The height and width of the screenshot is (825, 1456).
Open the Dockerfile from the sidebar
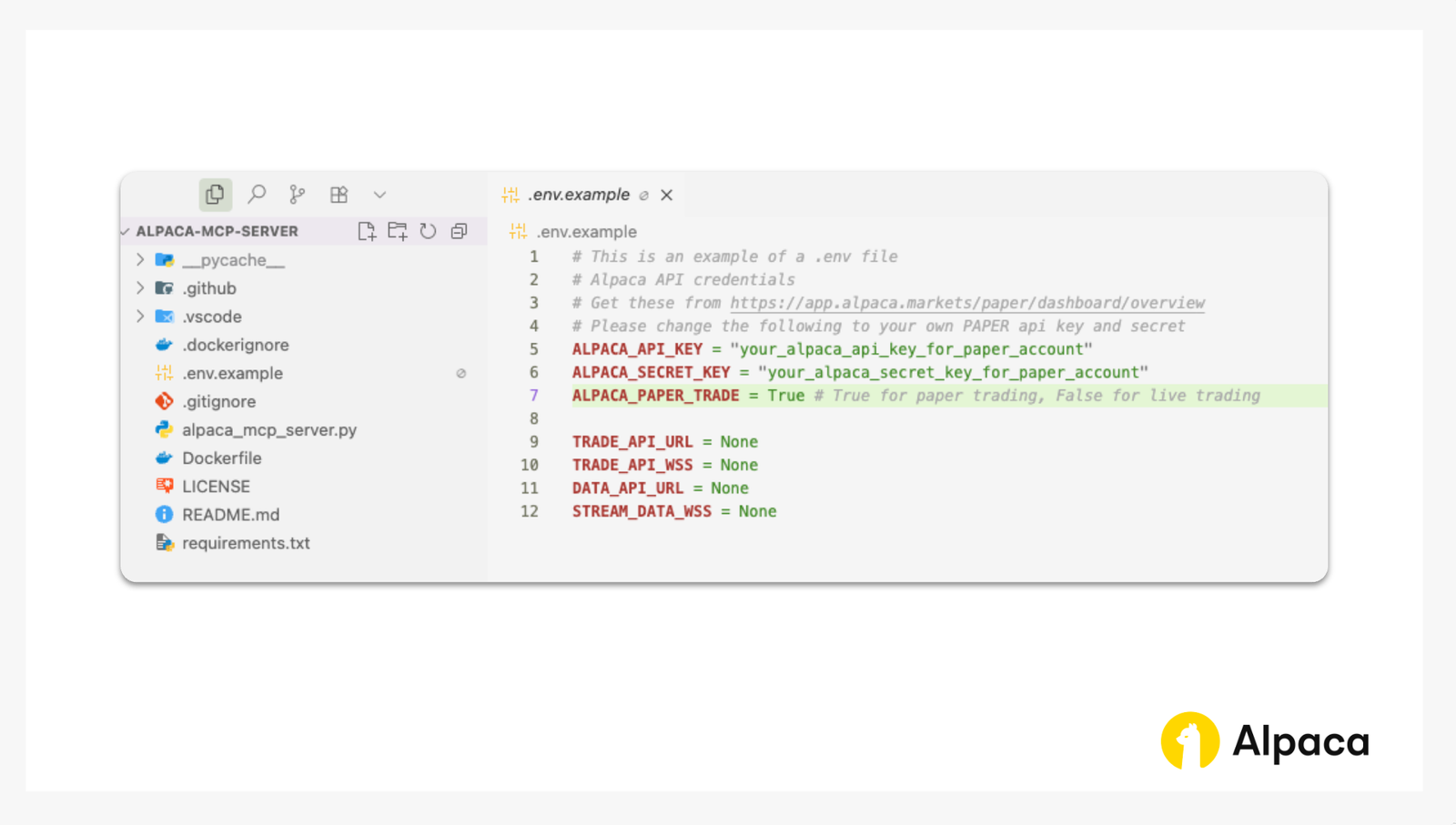[x=221, y=458]
